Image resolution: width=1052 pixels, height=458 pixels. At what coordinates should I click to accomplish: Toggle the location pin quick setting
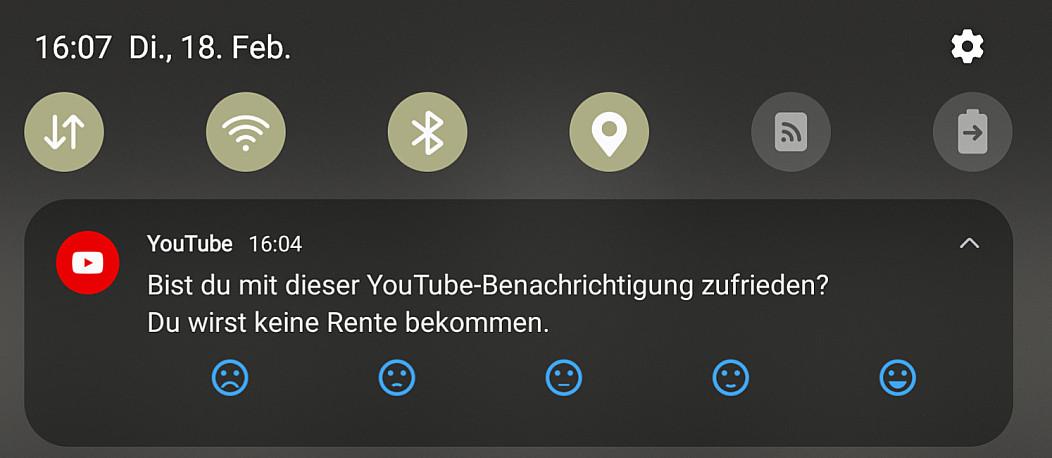tap(609, 132)
